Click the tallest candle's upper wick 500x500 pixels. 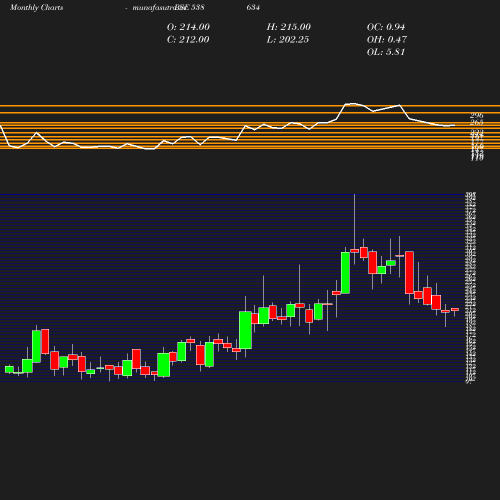pos(354,221)
